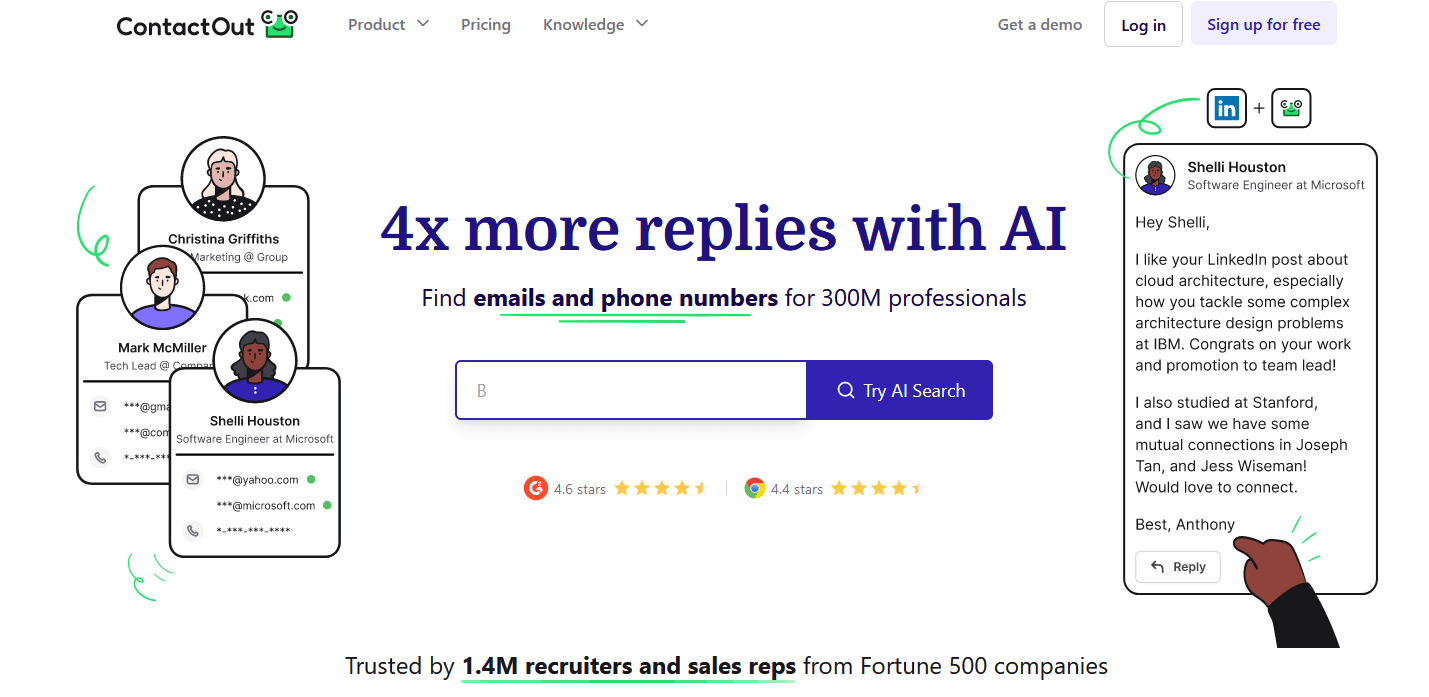Screen dimensions: 1429x697
Task: Click inside the search input field
Action: pos(630,390)
